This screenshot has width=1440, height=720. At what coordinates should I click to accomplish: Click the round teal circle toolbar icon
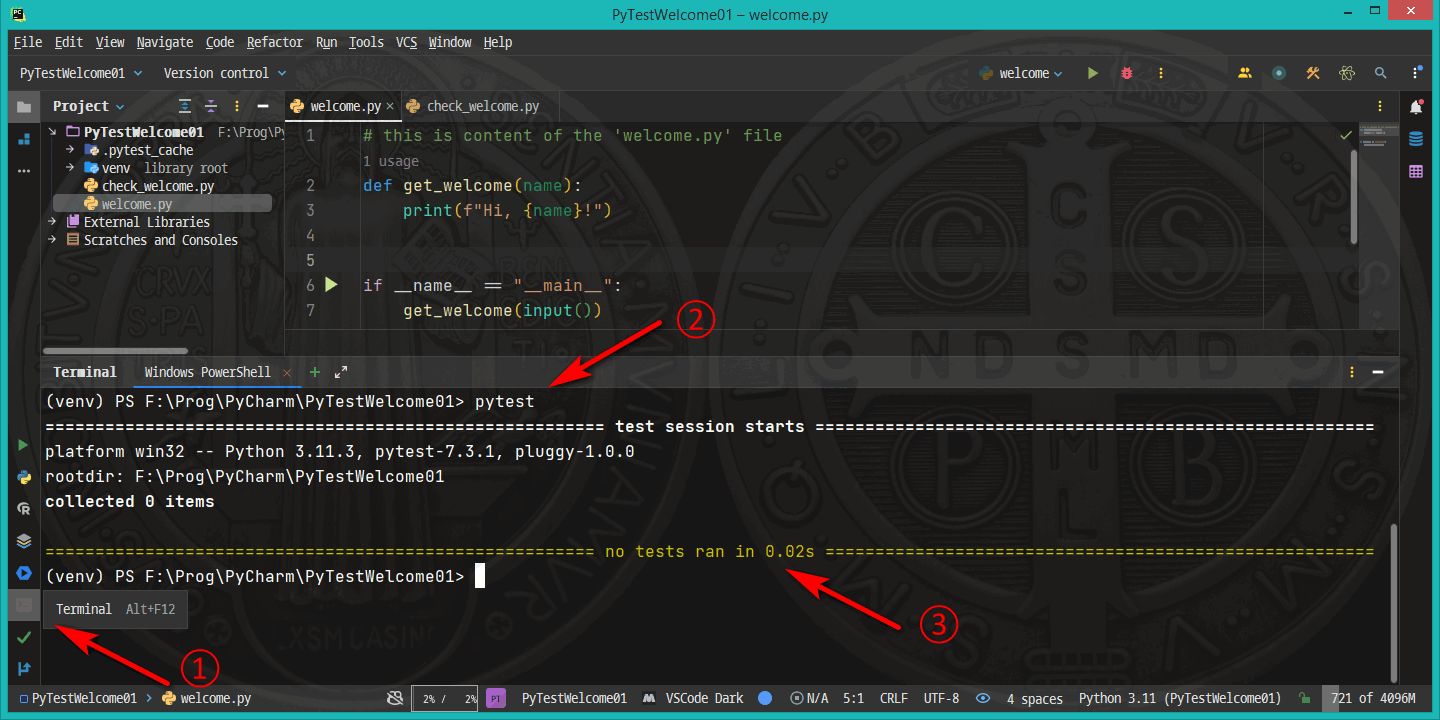(1279, 73)
